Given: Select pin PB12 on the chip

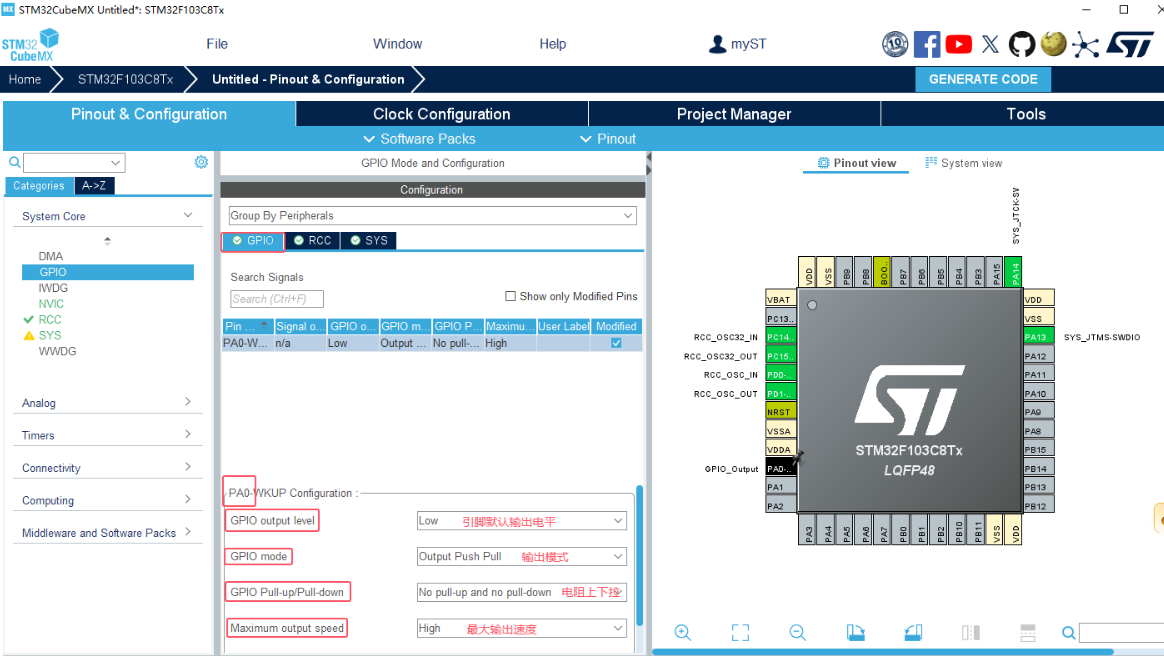Looking at the screenshot, I should pos(1039,506).
